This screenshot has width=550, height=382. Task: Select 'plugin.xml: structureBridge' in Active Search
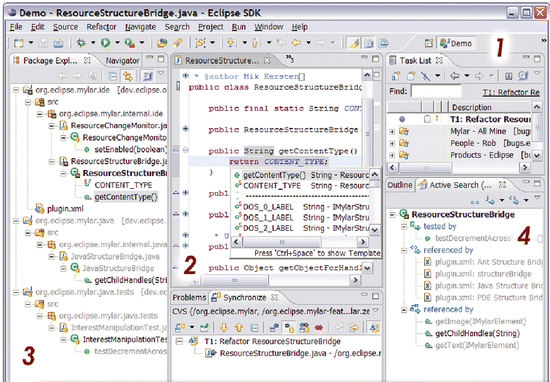point(483,274)
